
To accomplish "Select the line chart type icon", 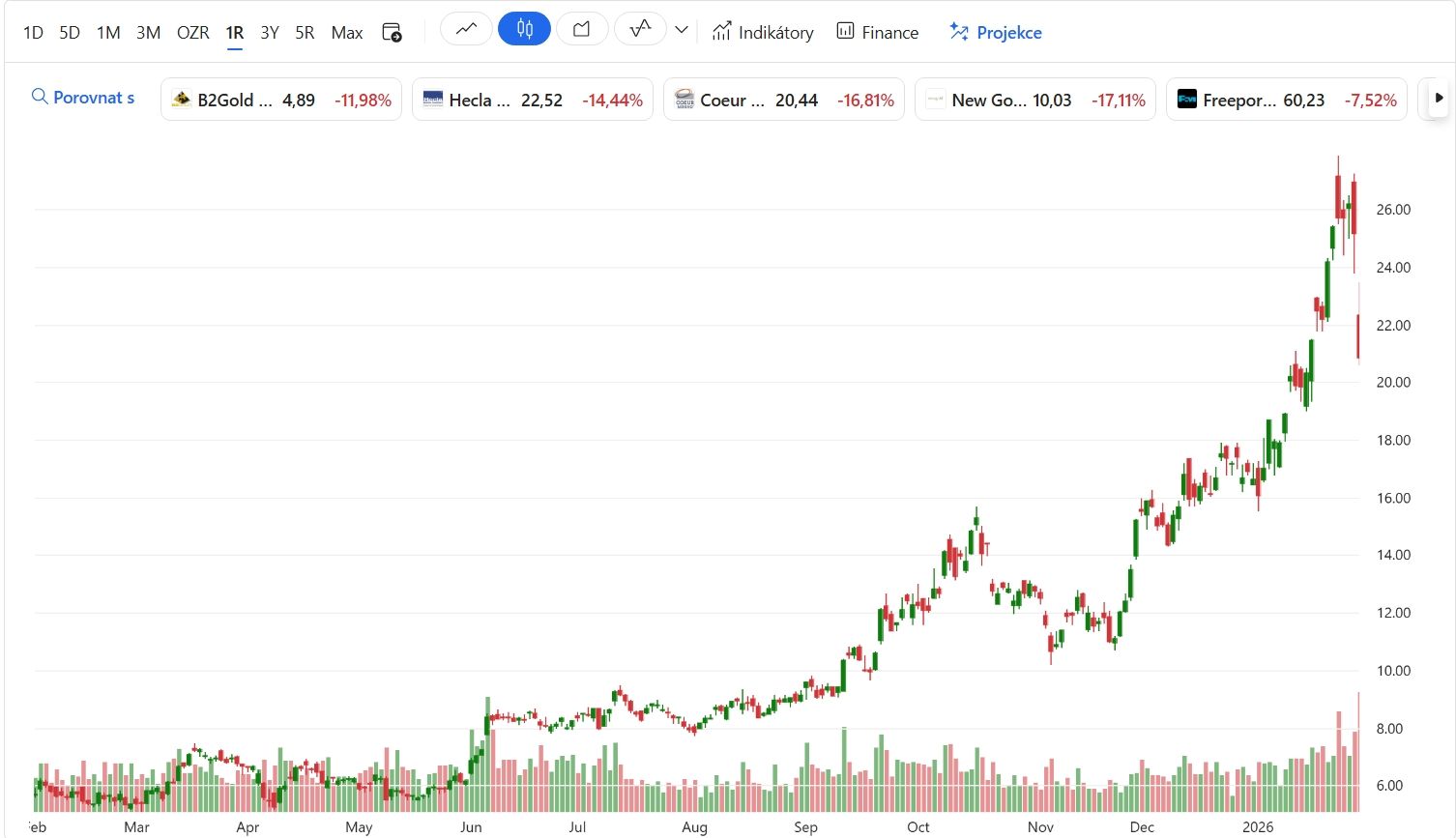I will coord(466,28).
